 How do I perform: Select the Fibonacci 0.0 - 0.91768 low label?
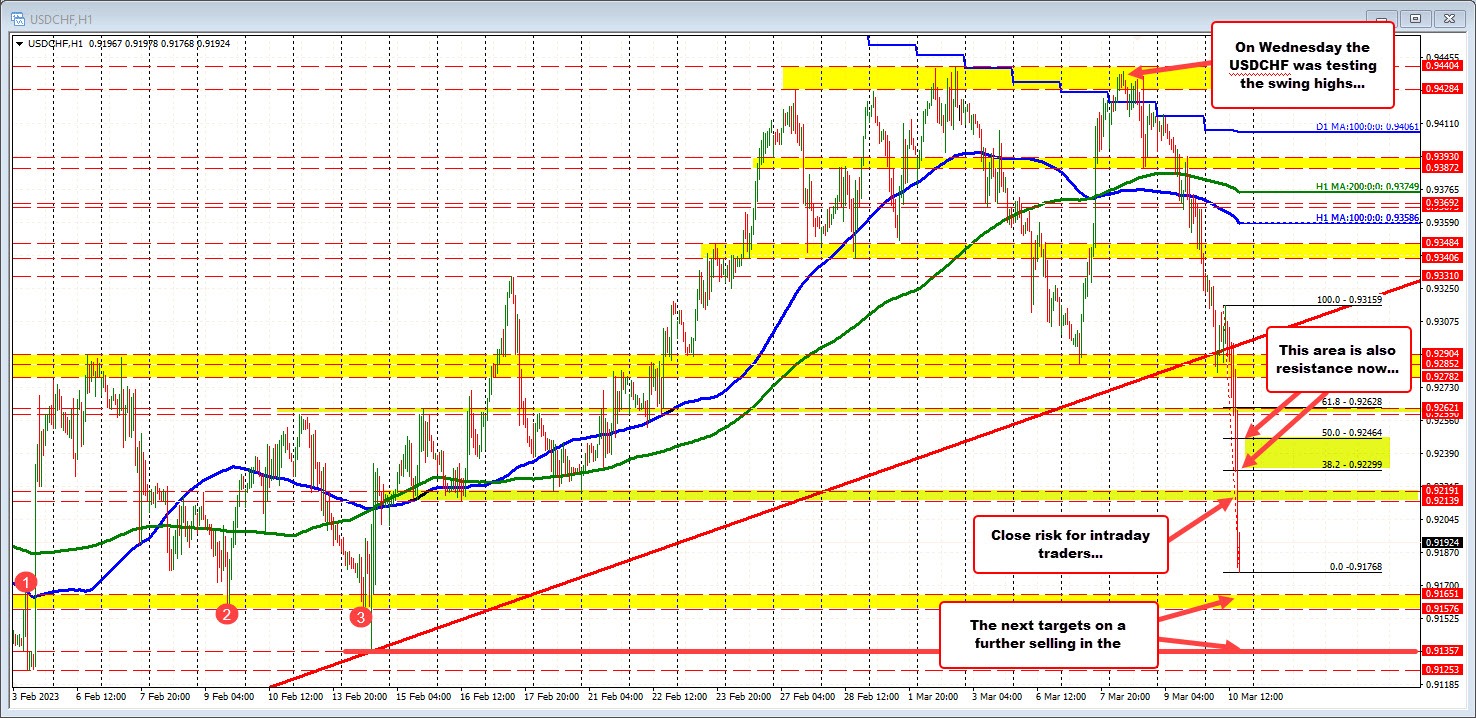(x=1354, y=567)
